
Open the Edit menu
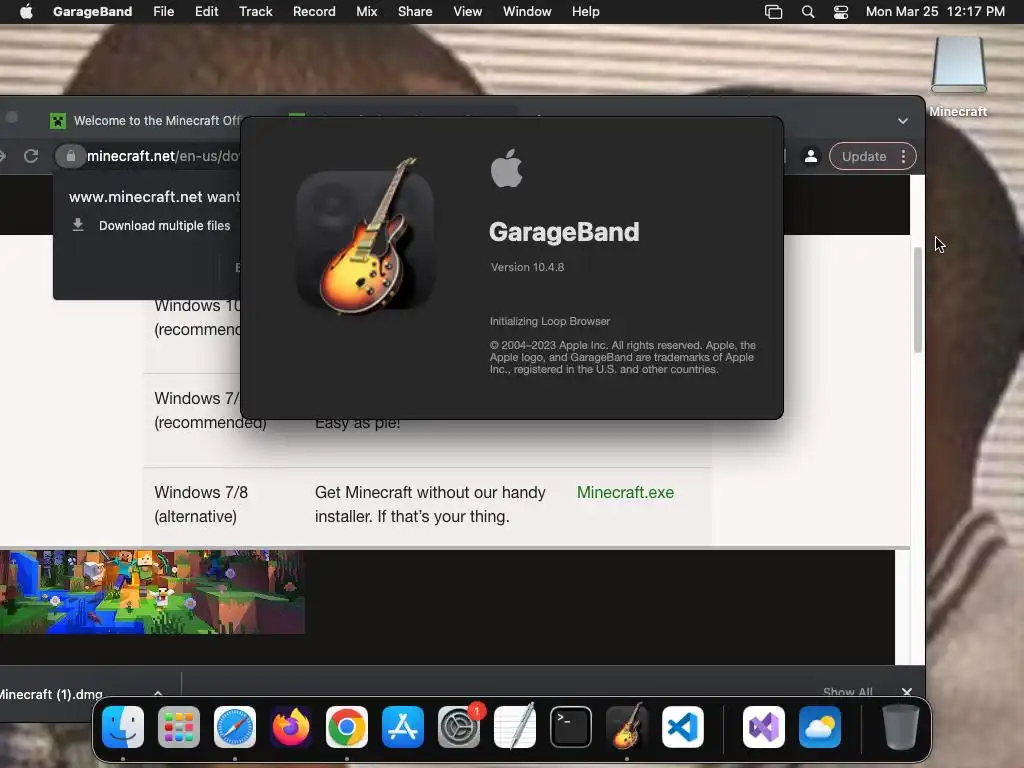click(x=206, y=11)
